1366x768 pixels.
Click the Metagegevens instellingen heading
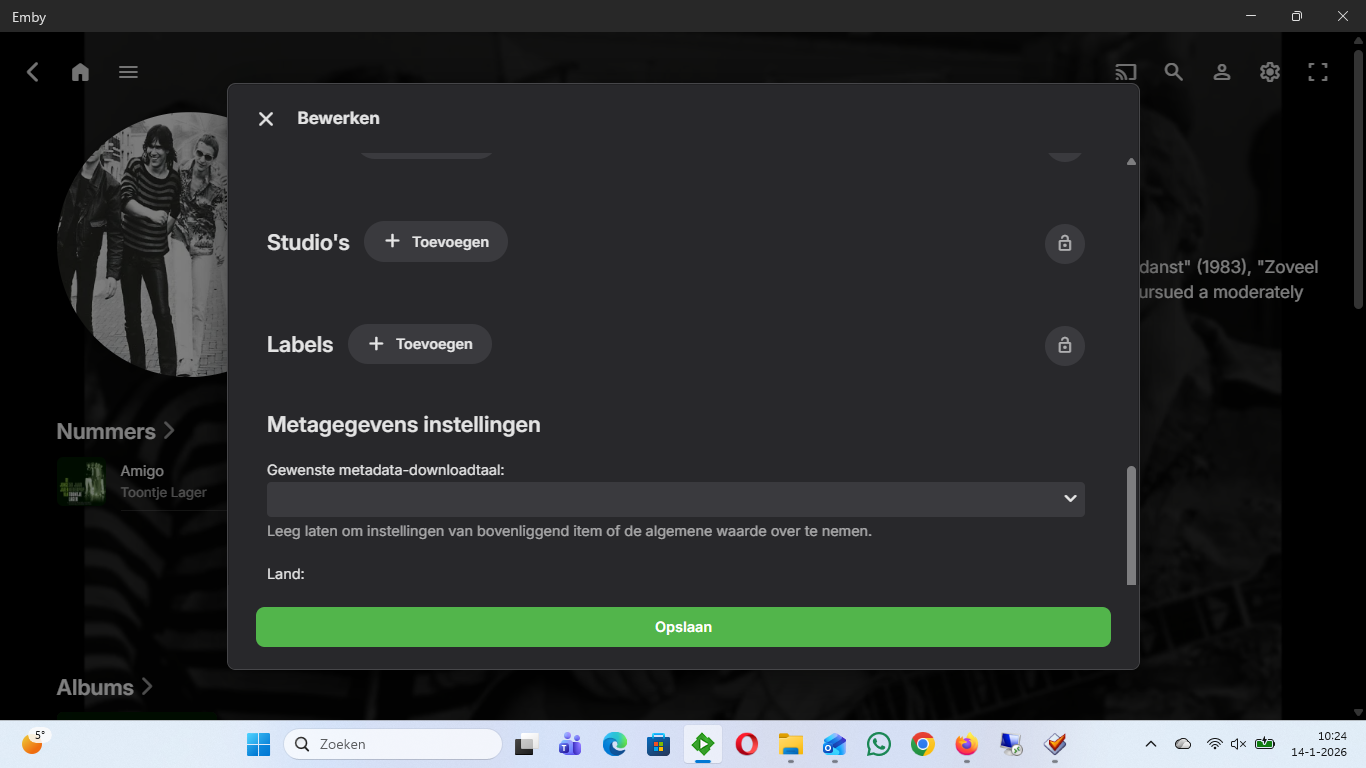[404, 424]
